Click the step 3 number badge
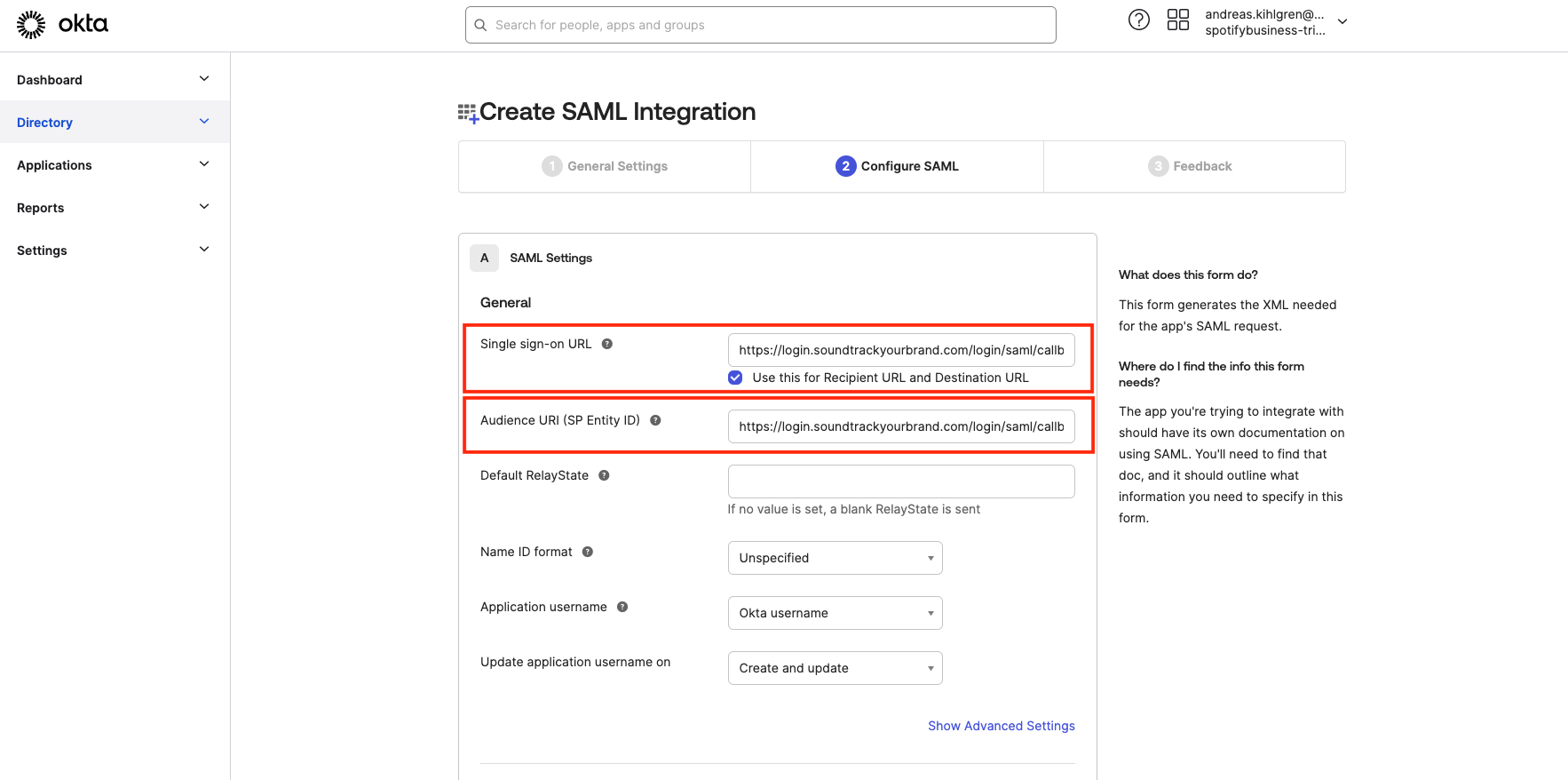 [x=1158, y=166]
